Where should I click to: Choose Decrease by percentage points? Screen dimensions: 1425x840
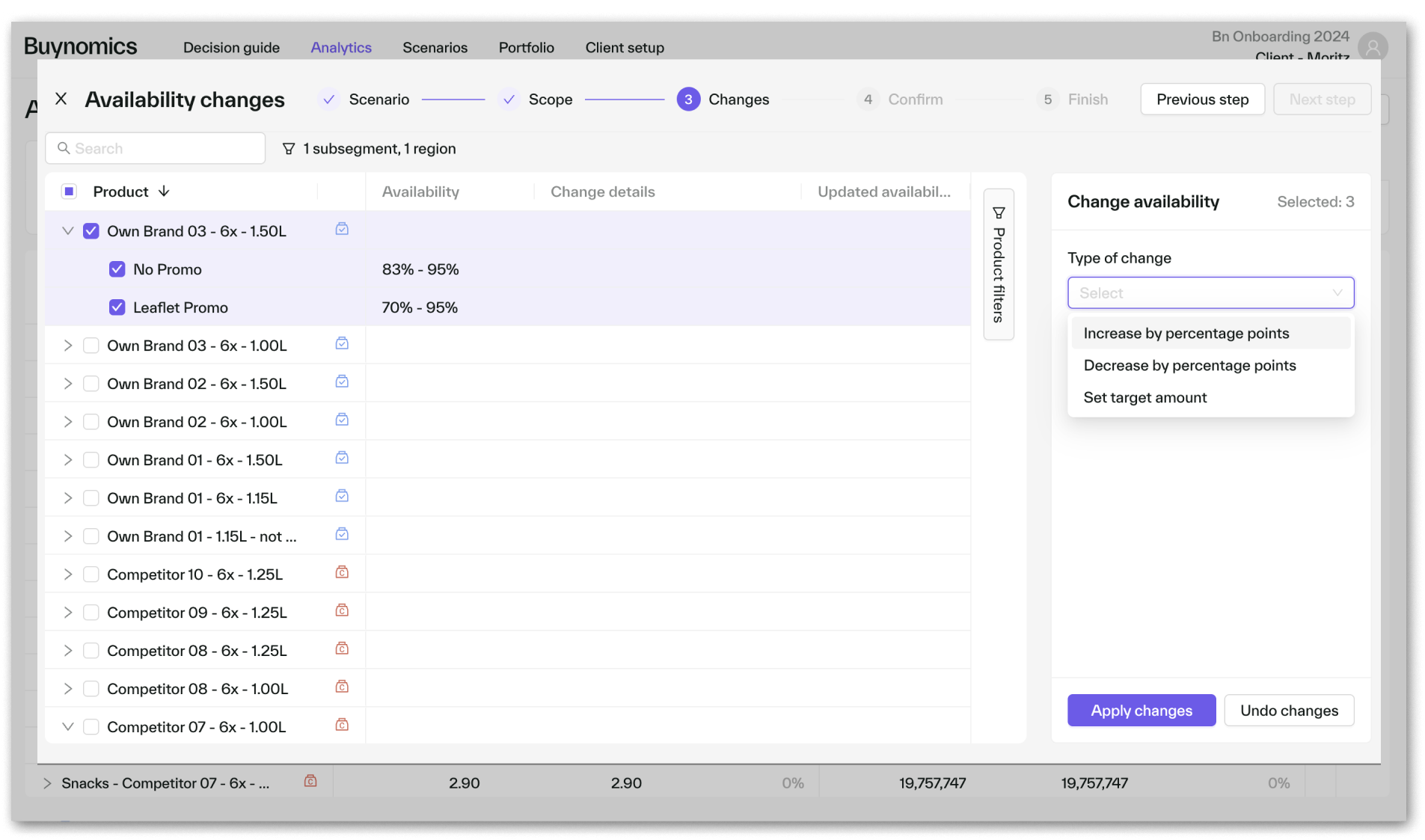(1210, 366)
